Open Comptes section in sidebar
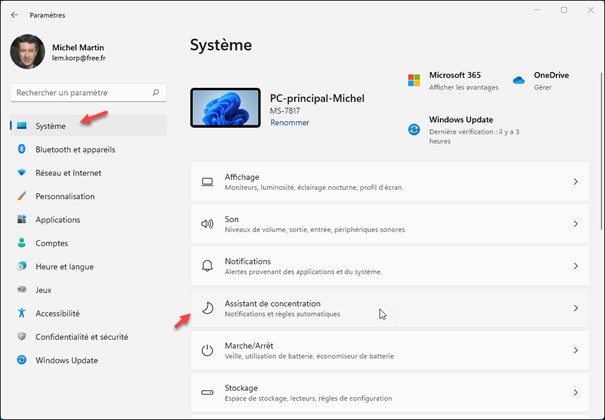 pyautogui.click(x=52, y=243)
